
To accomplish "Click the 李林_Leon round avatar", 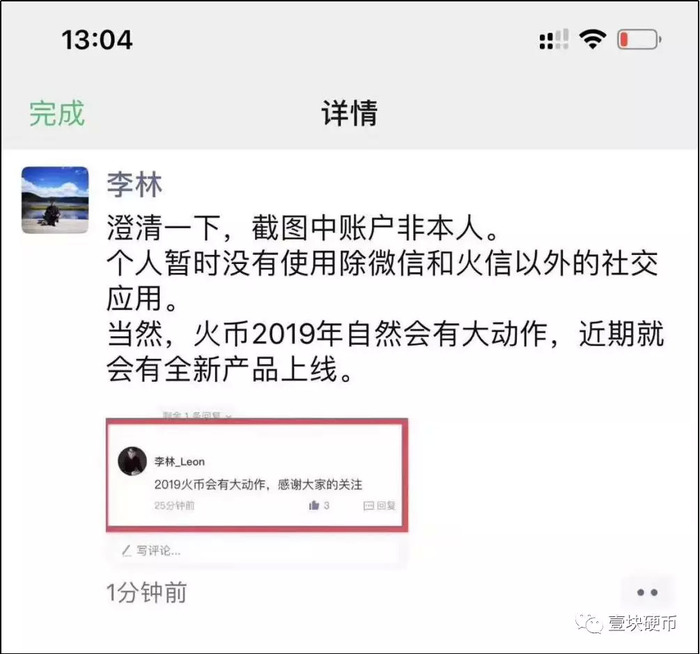I will coord(132,461).
